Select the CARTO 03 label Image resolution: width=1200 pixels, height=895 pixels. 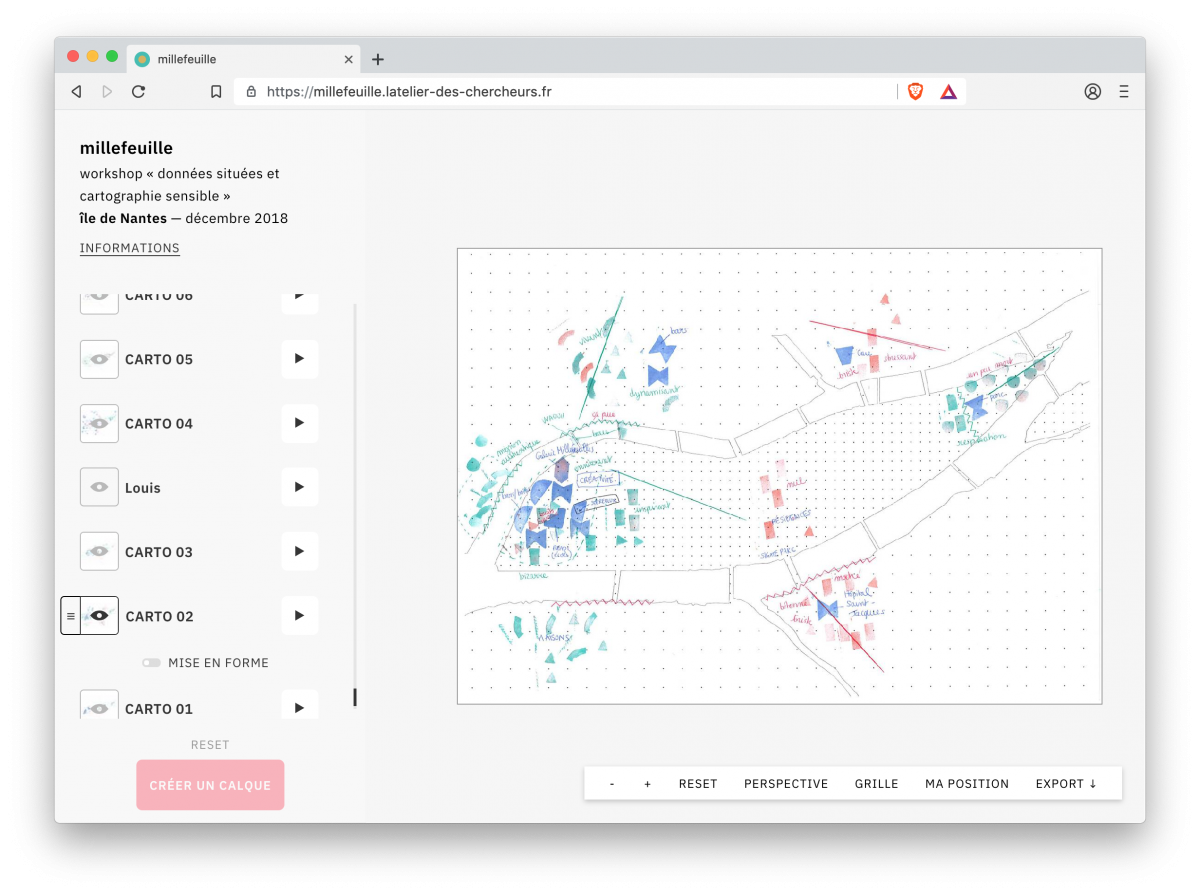(159, 552)
